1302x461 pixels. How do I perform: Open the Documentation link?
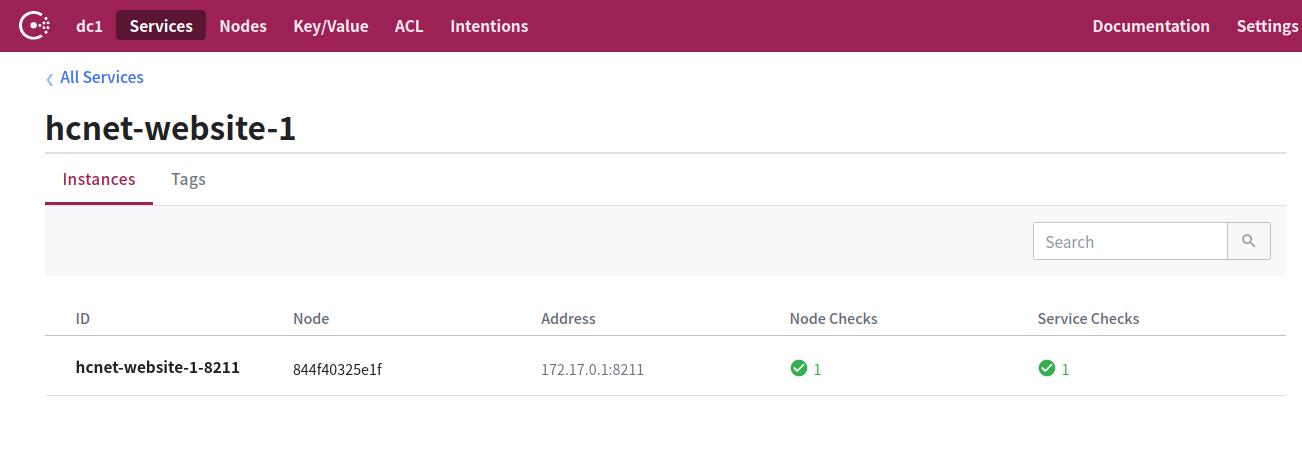coord(1151,26)
